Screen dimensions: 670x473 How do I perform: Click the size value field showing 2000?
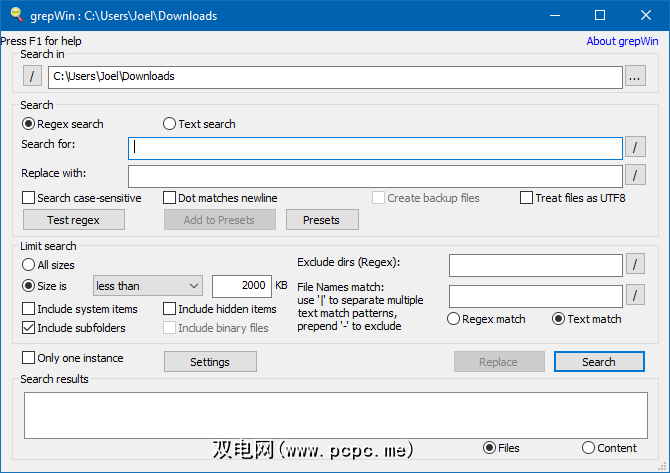tap(242, 286)
